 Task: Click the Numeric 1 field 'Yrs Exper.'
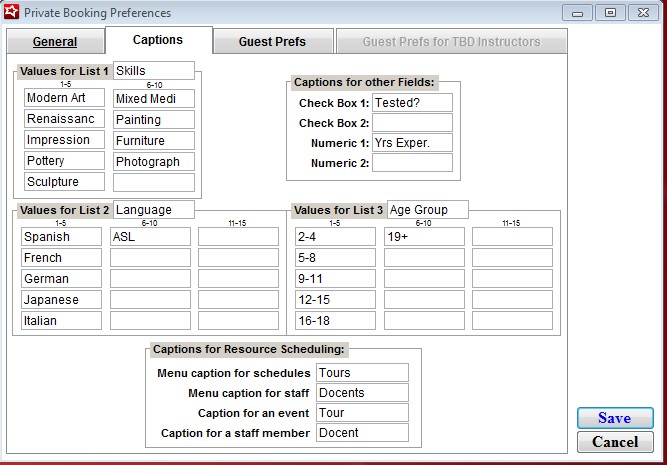tap(411, 143)
